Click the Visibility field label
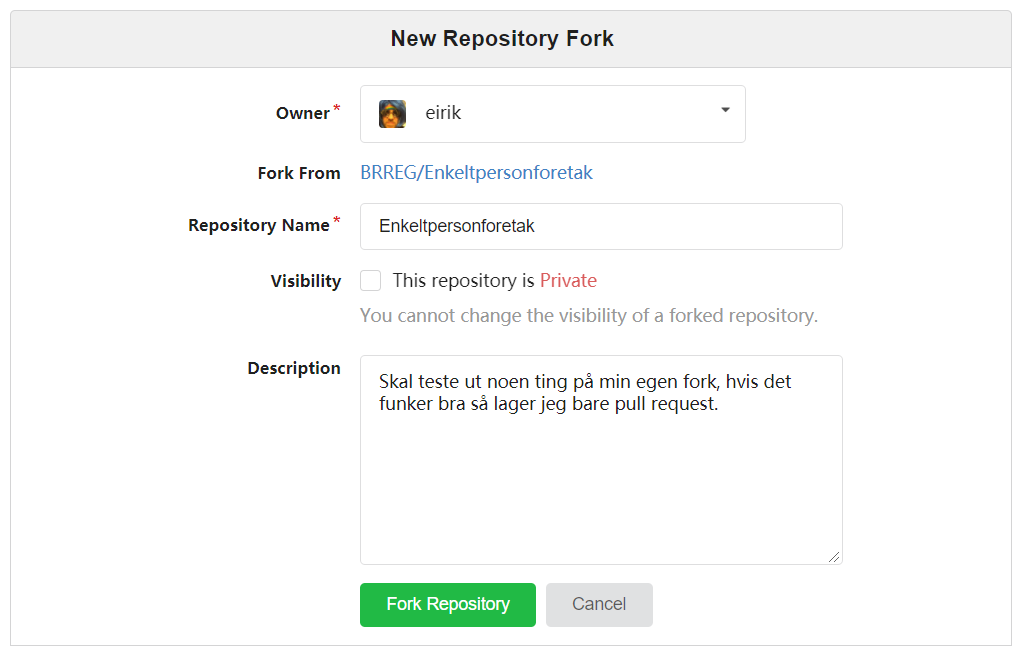1024x657 pixels. click(306, 281)
